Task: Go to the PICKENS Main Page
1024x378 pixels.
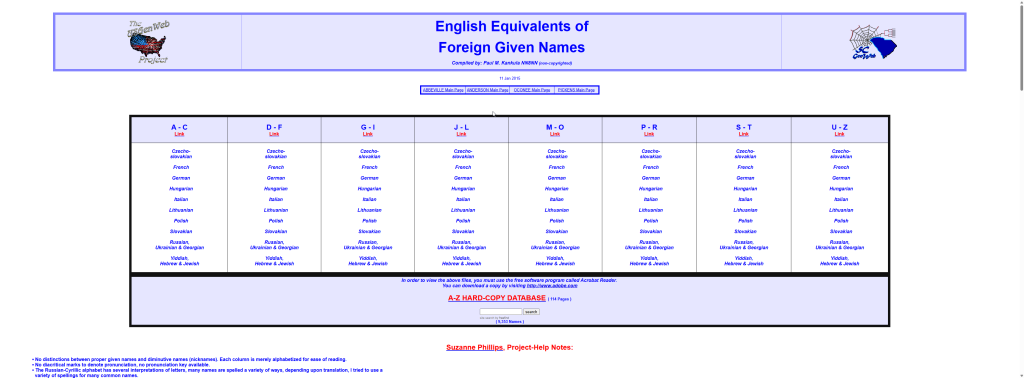Action: [x=576, y=89]
